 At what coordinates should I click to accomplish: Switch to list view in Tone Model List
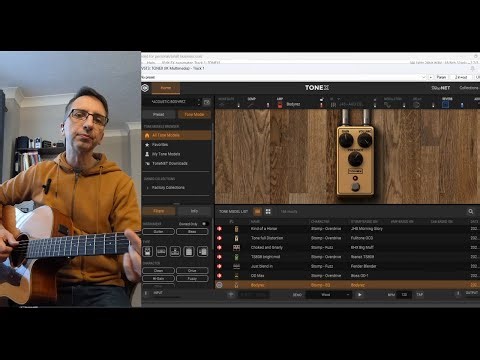coord(258,211)
